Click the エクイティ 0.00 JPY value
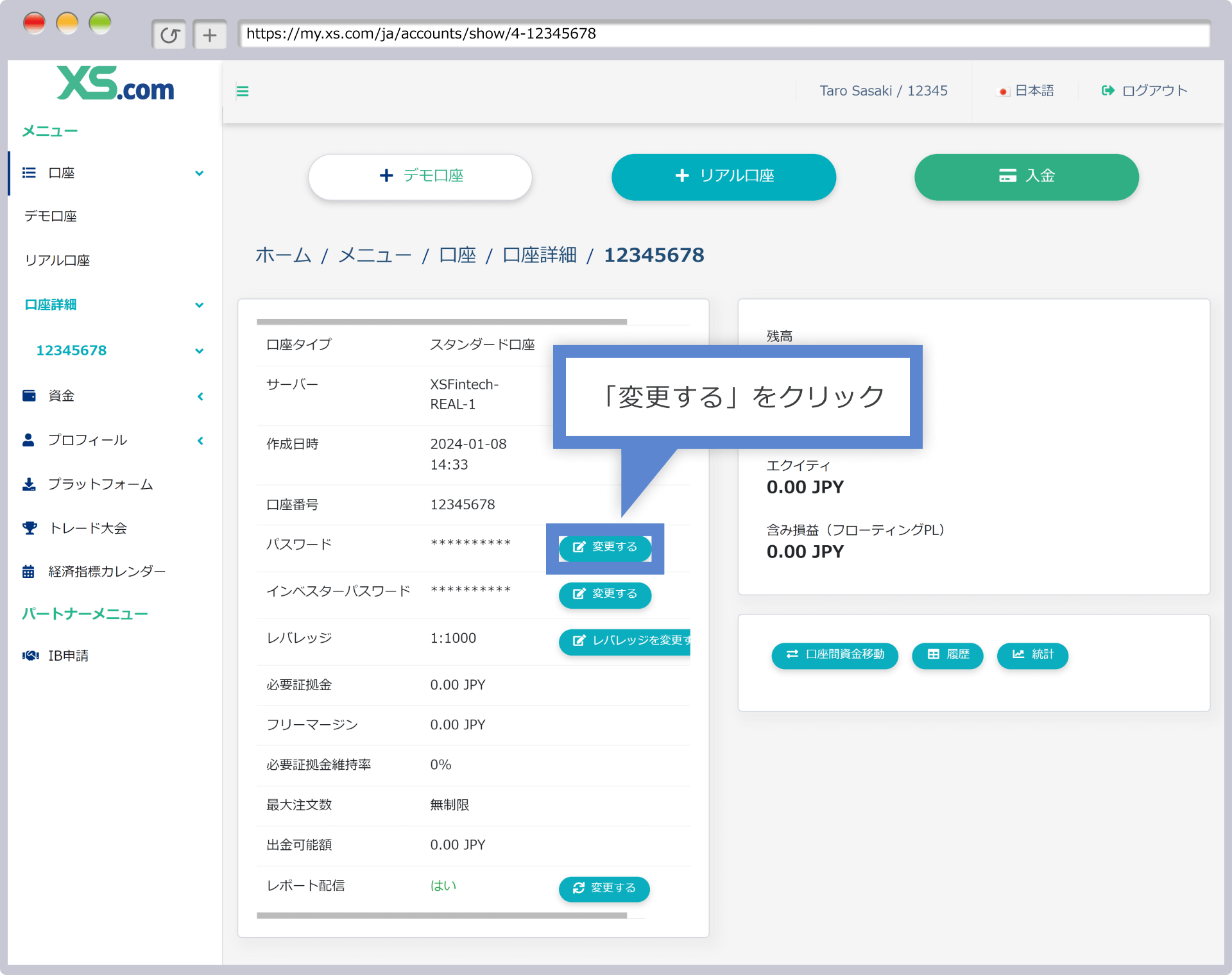The width and height of the screenshot is (1232, 975). tap(805, 487)
